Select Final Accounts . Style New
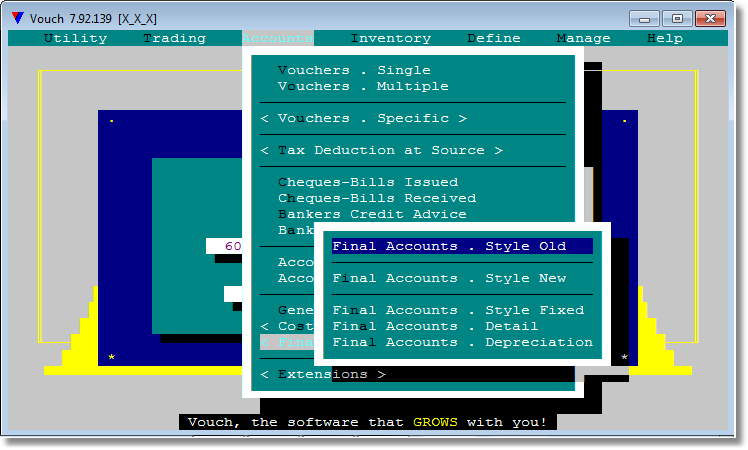Screen dimensions: 748x450 click(449, 278)
